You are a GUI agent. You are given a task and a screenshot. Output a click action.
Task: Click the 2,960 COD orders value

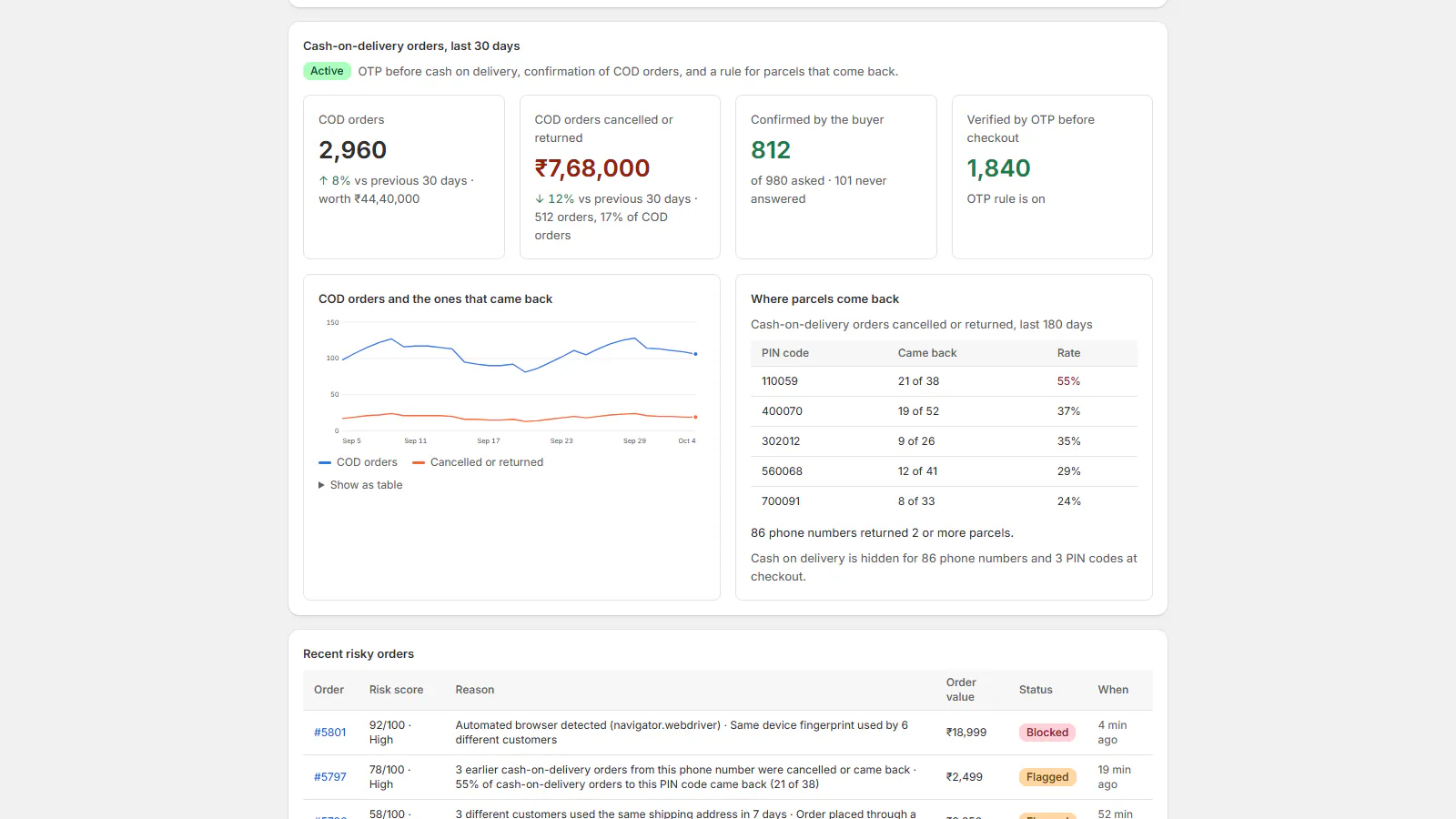click(352, 150)
